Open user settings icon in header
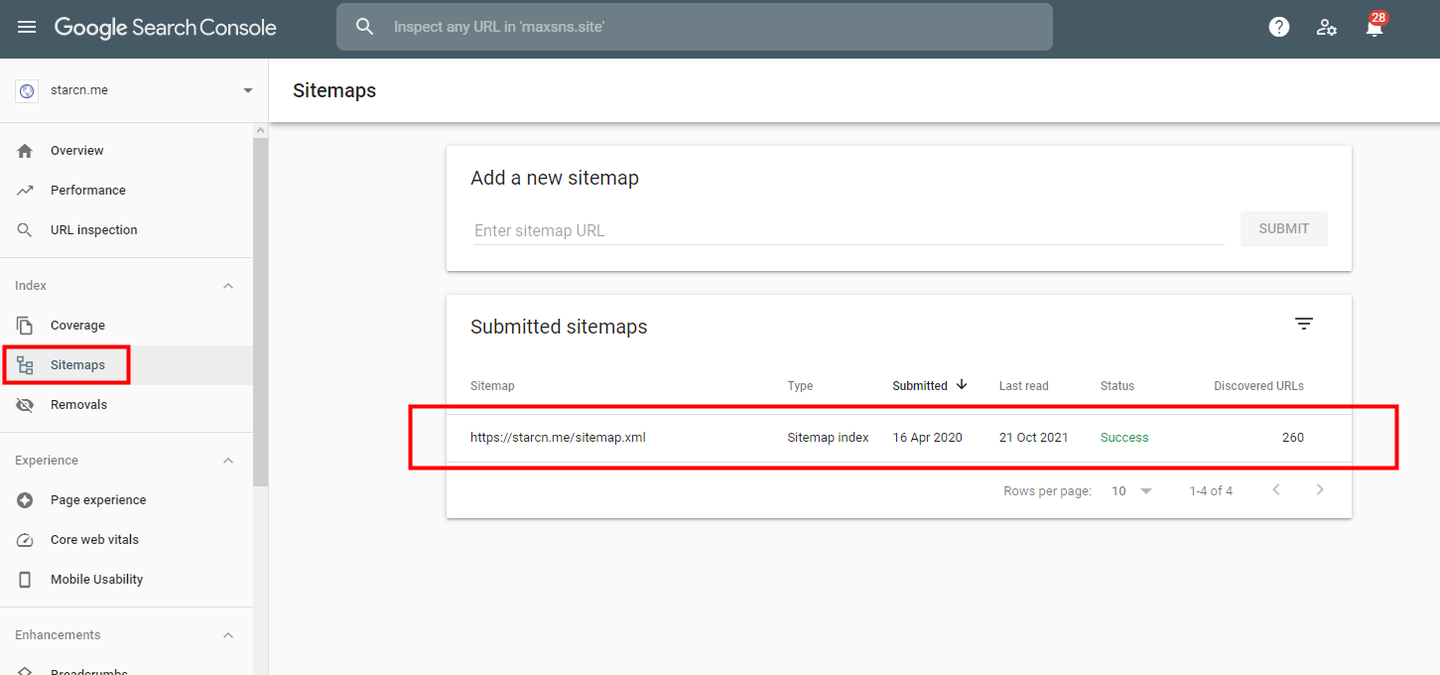The image size is (1440, 675). pos(1327,27)
